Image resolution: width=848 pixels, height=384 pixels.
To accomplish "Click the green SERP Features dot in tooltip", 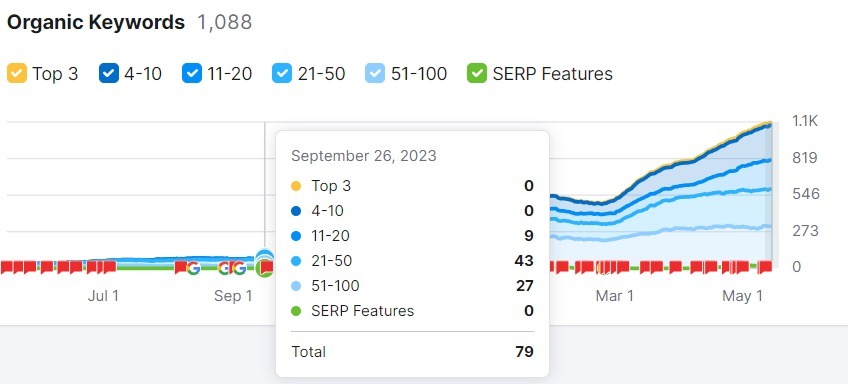I will [296, 311].
